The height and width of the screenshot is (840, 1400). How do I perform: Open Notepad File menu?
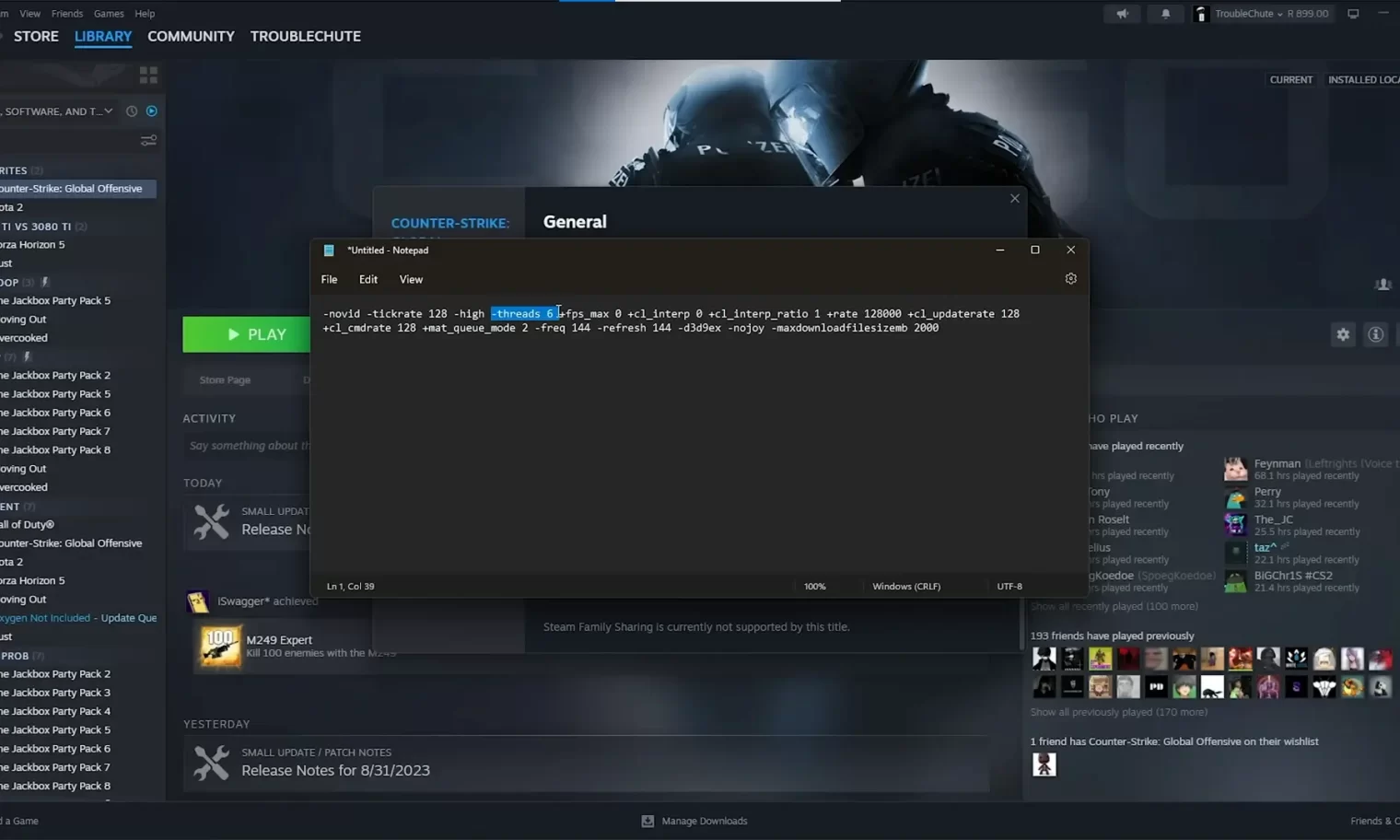click(329, 279)
